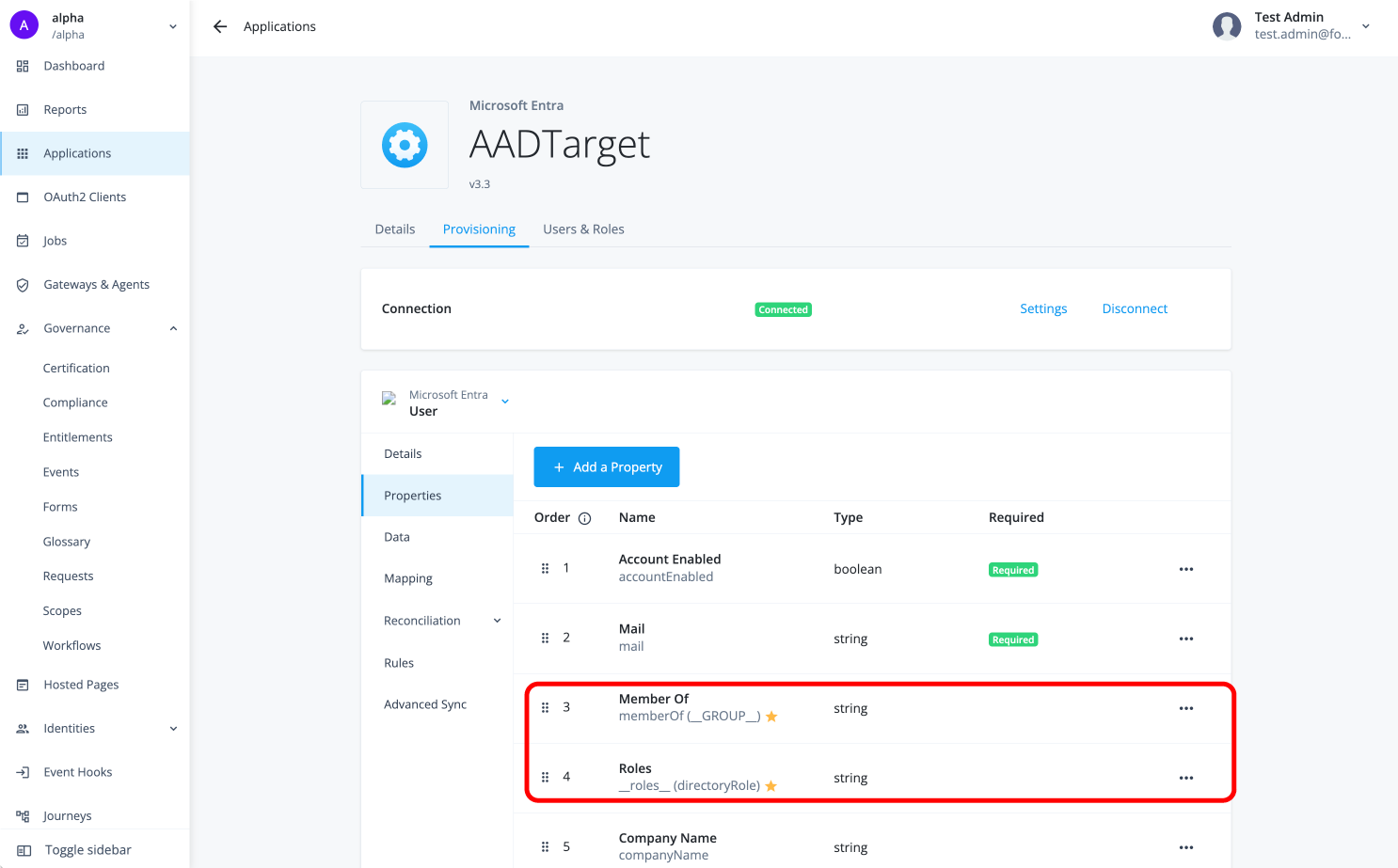Open the ellipsis menu for Account Enabled
The height and width of the screenshot is (868, 1398).
pos(1186,569)
